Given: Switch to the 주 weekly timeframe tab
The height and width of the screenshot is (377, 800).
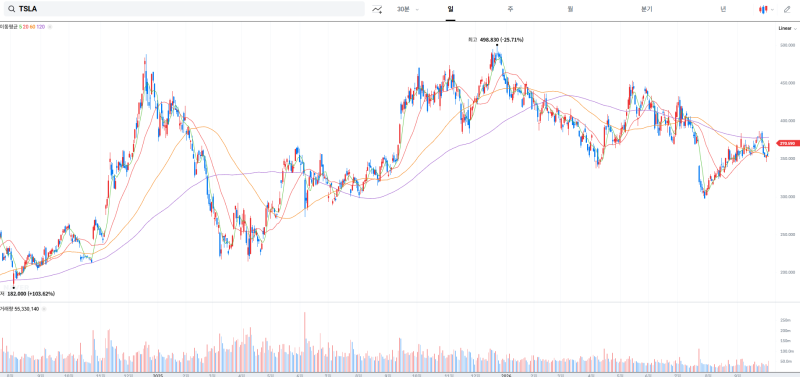Looking at the screenshot, I should 510,9.
